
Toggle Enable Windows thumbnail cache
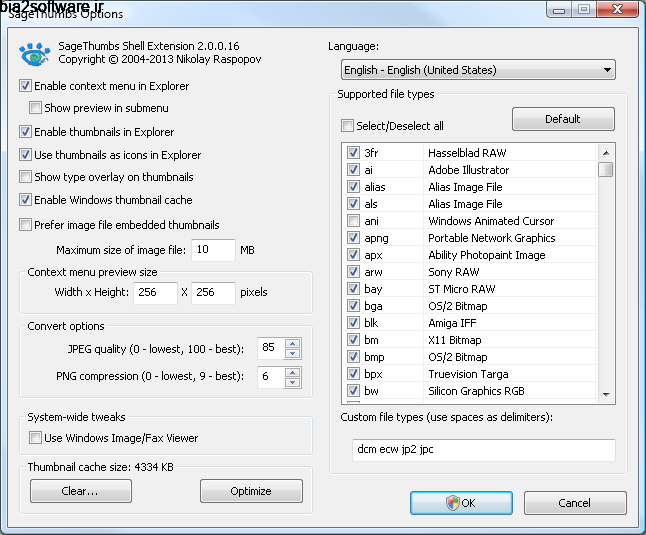[x=25, y=200]
